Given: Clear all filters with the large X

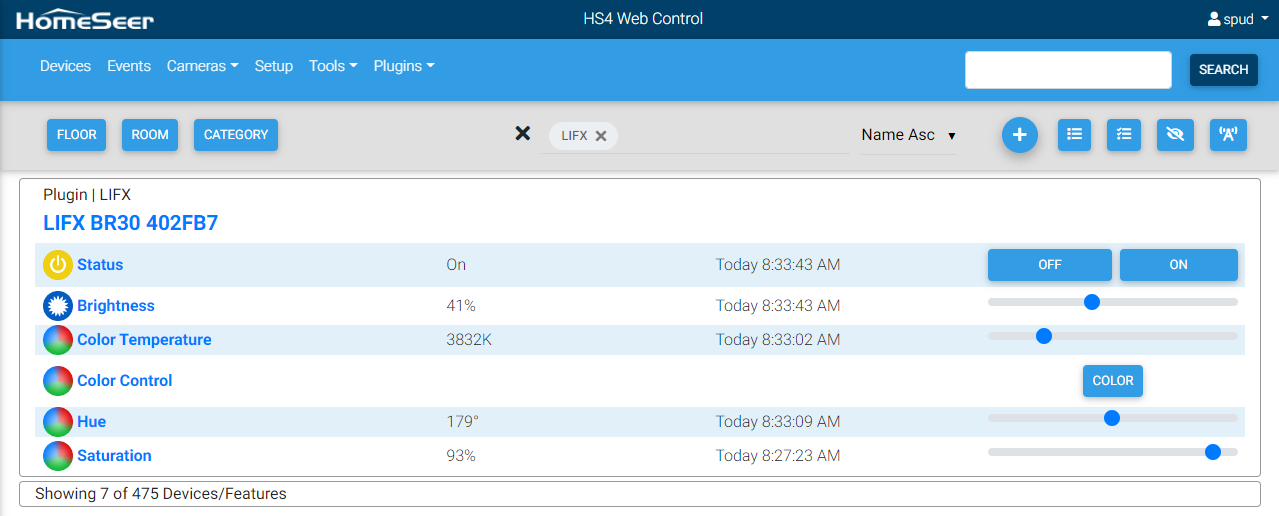Looking at the screenshot, I should coord(522,134).
